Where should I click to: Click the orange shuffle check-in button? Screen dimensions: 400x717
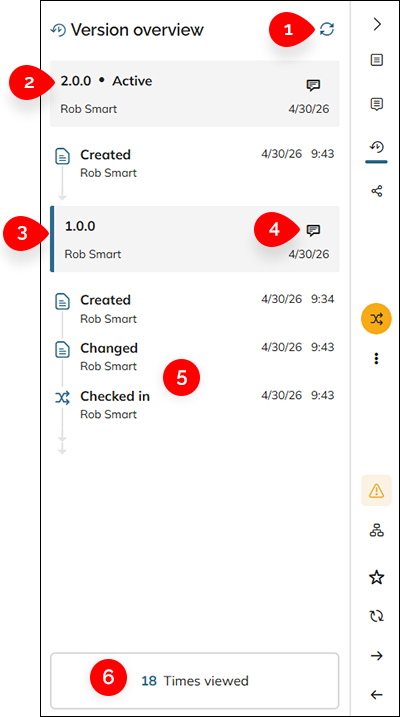[376, 319]
